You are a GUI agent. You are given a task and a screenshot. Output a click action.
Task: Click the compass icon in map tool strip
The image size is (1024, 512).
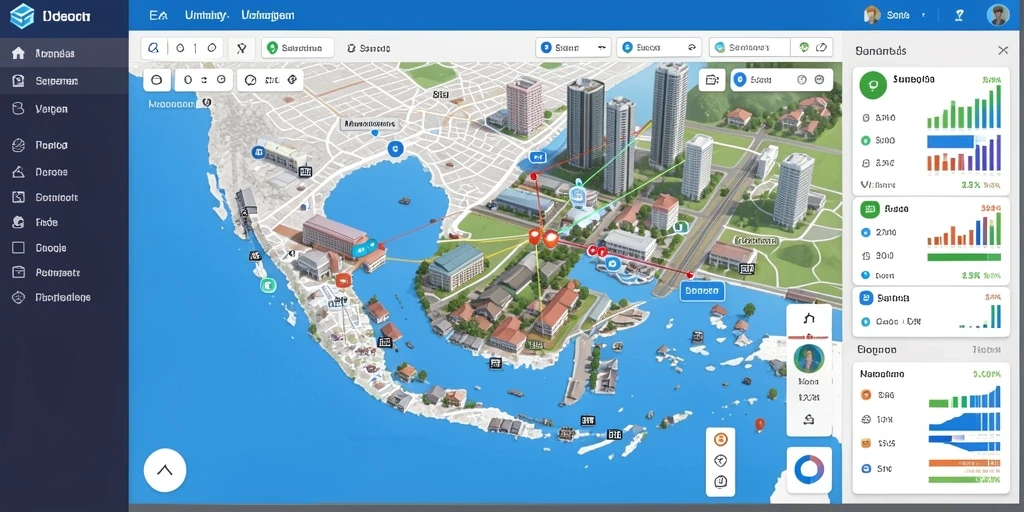pos(721,460)
